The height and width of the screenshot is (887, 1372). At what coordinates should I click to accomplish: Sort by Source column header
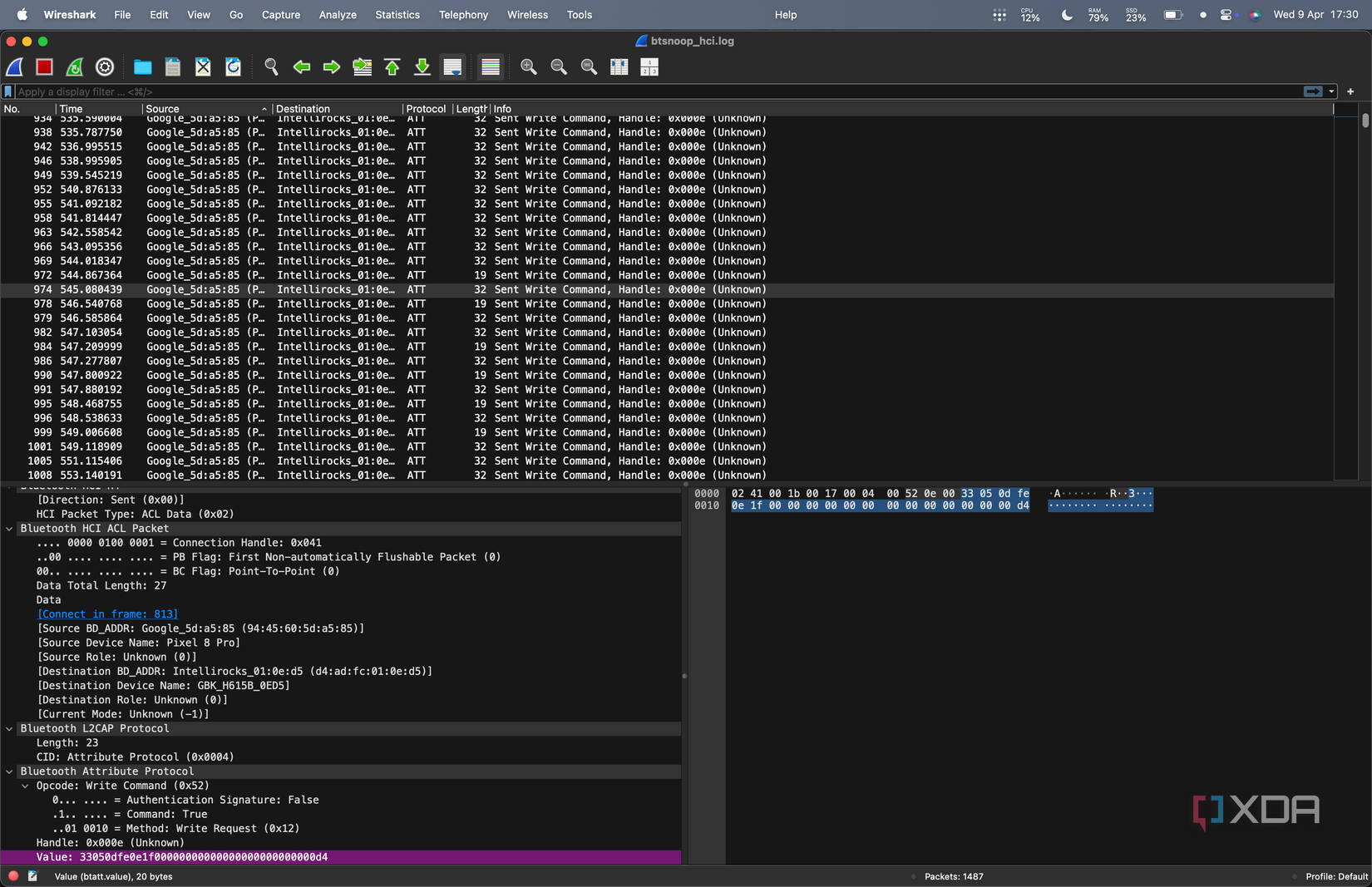(206, 109)
